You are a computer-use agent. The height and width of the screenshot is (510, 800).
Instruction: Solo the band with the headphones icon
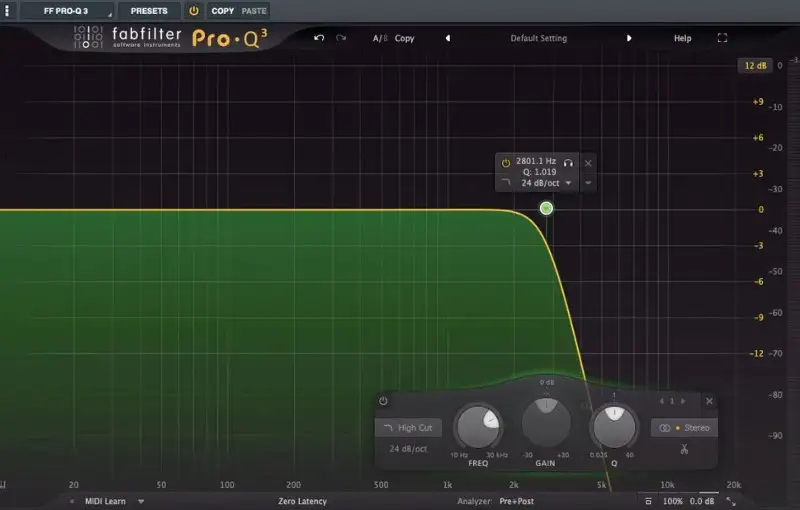pos(568,162)
